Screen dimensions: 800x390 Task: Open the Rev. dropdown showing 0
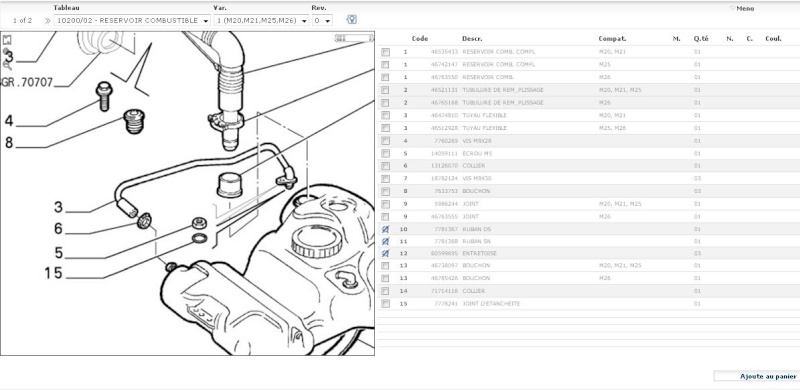pyautogui.click(x=322, y=21)
